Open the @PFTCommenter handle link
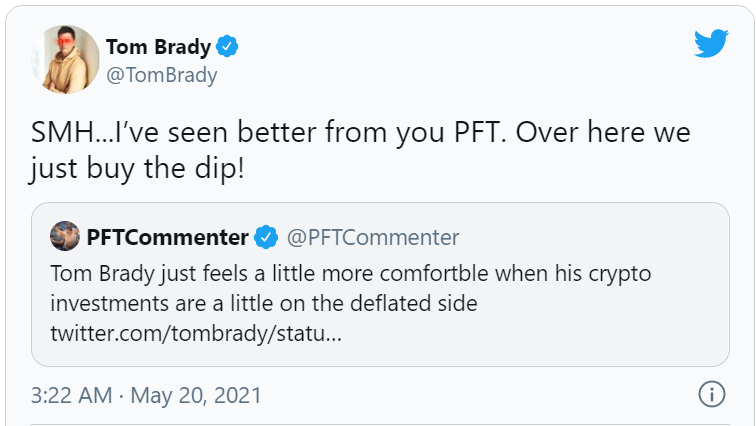 click(x=373, y=237)
